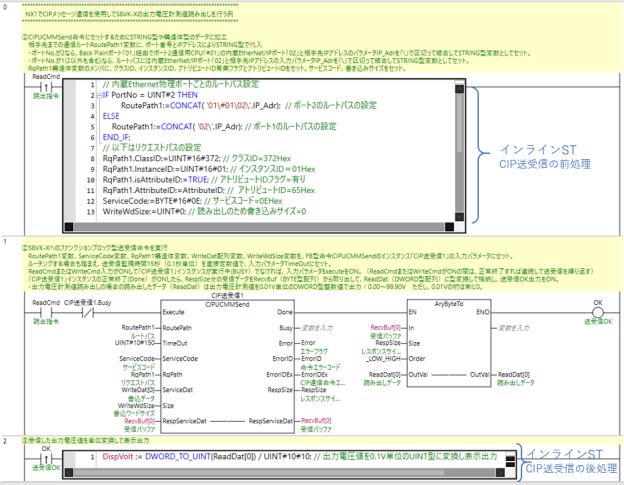This screenshot has width=624, height=485.
Task: Select the EN pin of AryByteTo
Action: [x=413, y=312]
